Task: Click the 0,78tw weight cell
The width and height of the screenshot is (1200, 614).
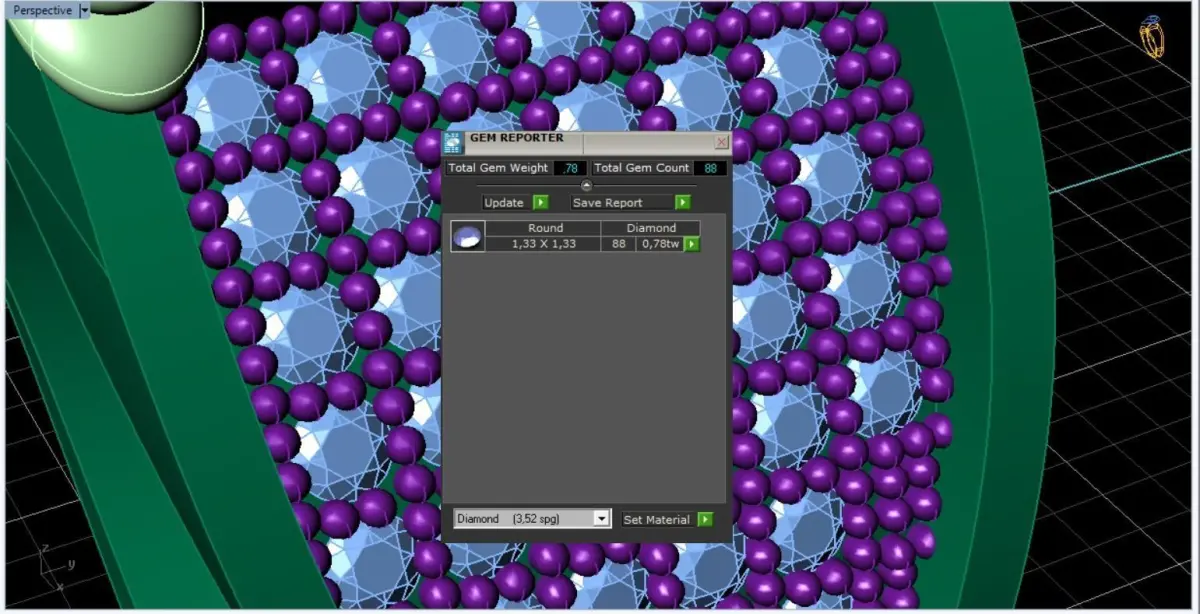Action: point(660,244)
